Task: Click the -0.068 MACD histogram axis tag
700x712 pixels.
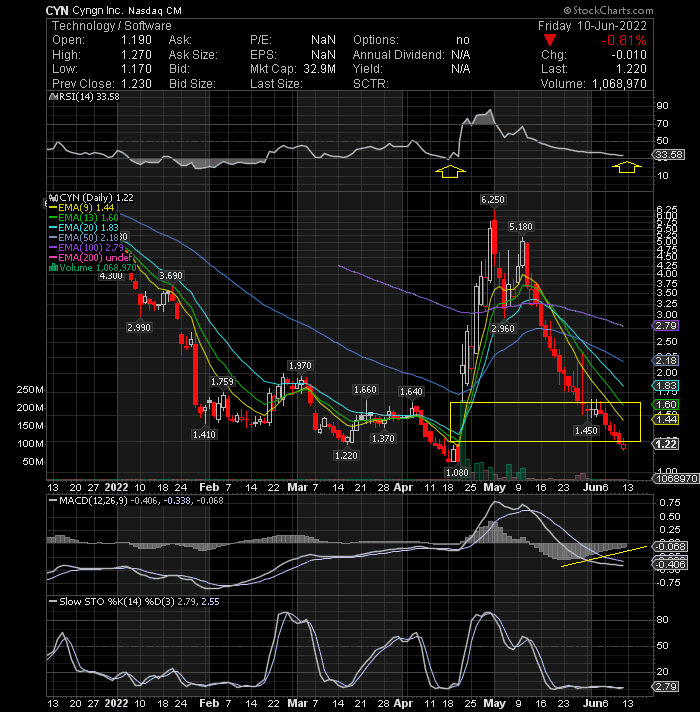Action: [x=671, y=546]
